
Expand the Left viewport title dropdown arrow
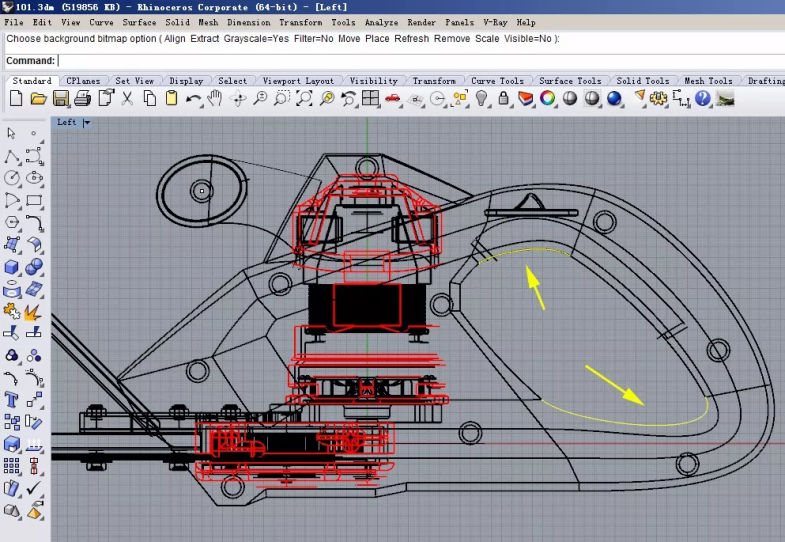[87, 123]
